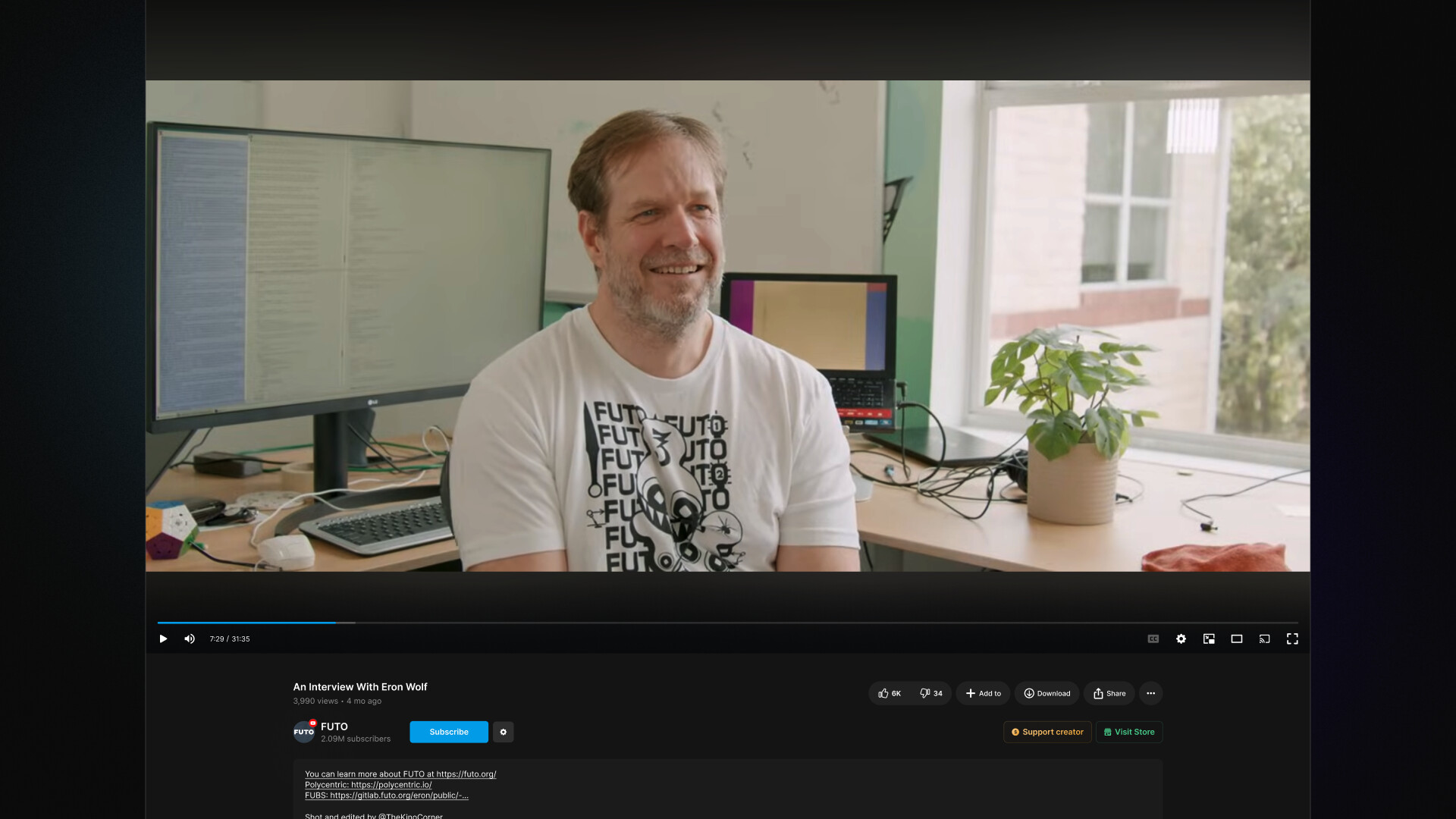Dislike the video with the thumbs down

tap(930, 693)
